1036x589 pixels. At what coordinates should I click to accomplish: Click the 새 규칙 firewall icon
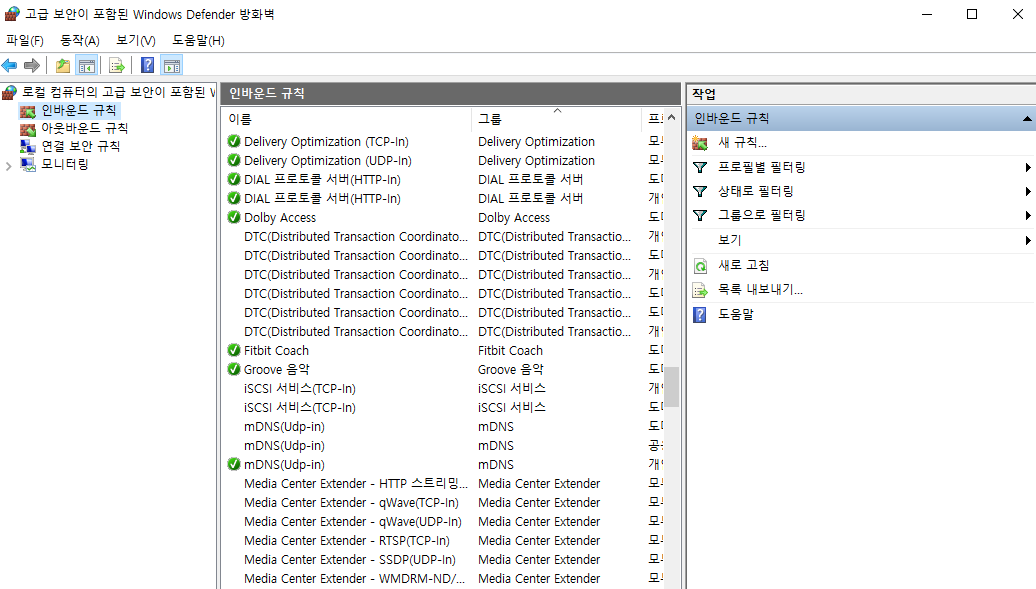point(700,143)
